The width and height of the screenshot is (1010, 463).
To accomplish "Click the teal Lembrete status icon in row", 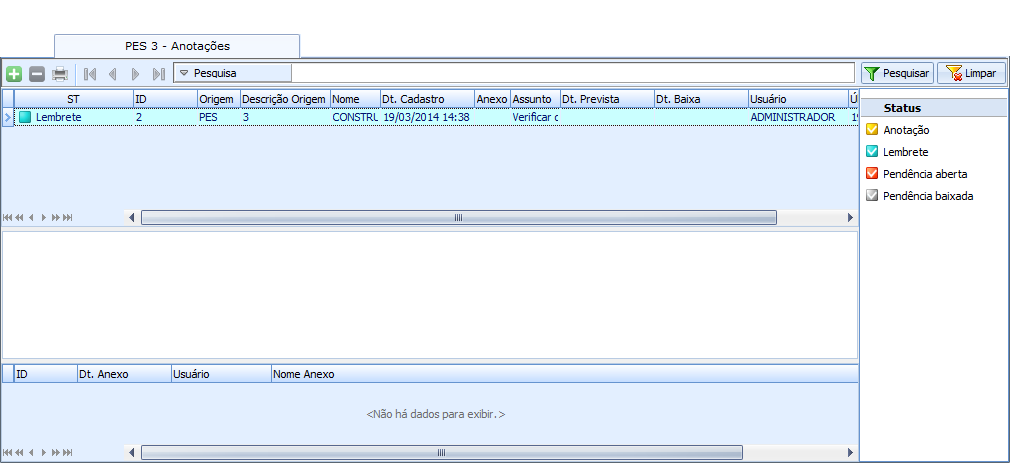I will click(x=24, y=117).
